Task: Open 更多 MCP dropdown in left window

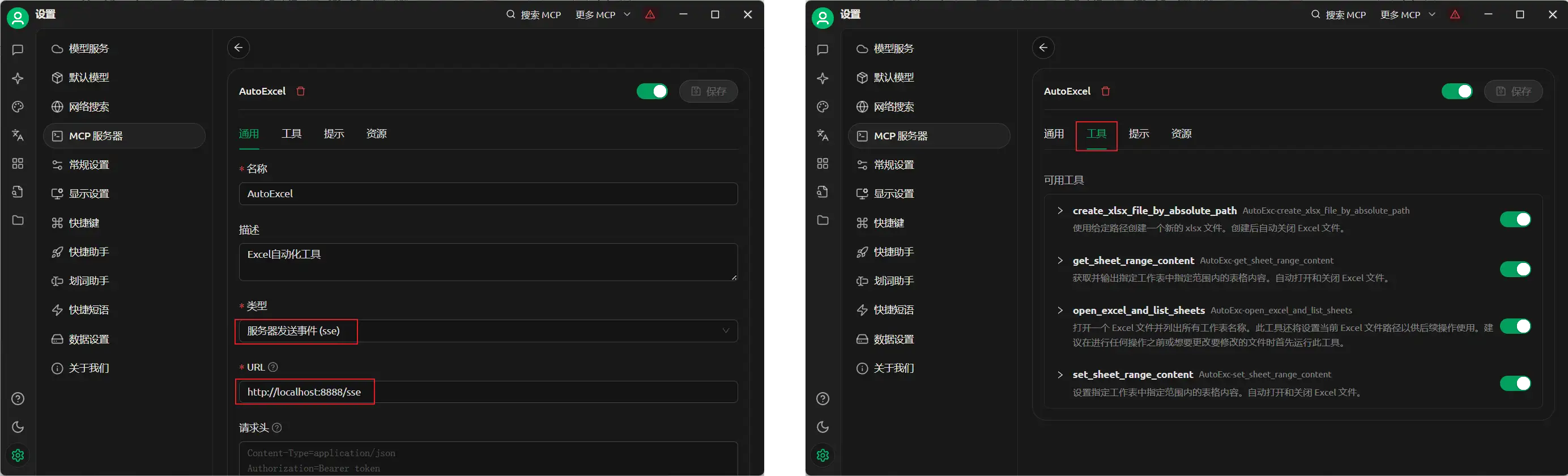Action: 603,15
